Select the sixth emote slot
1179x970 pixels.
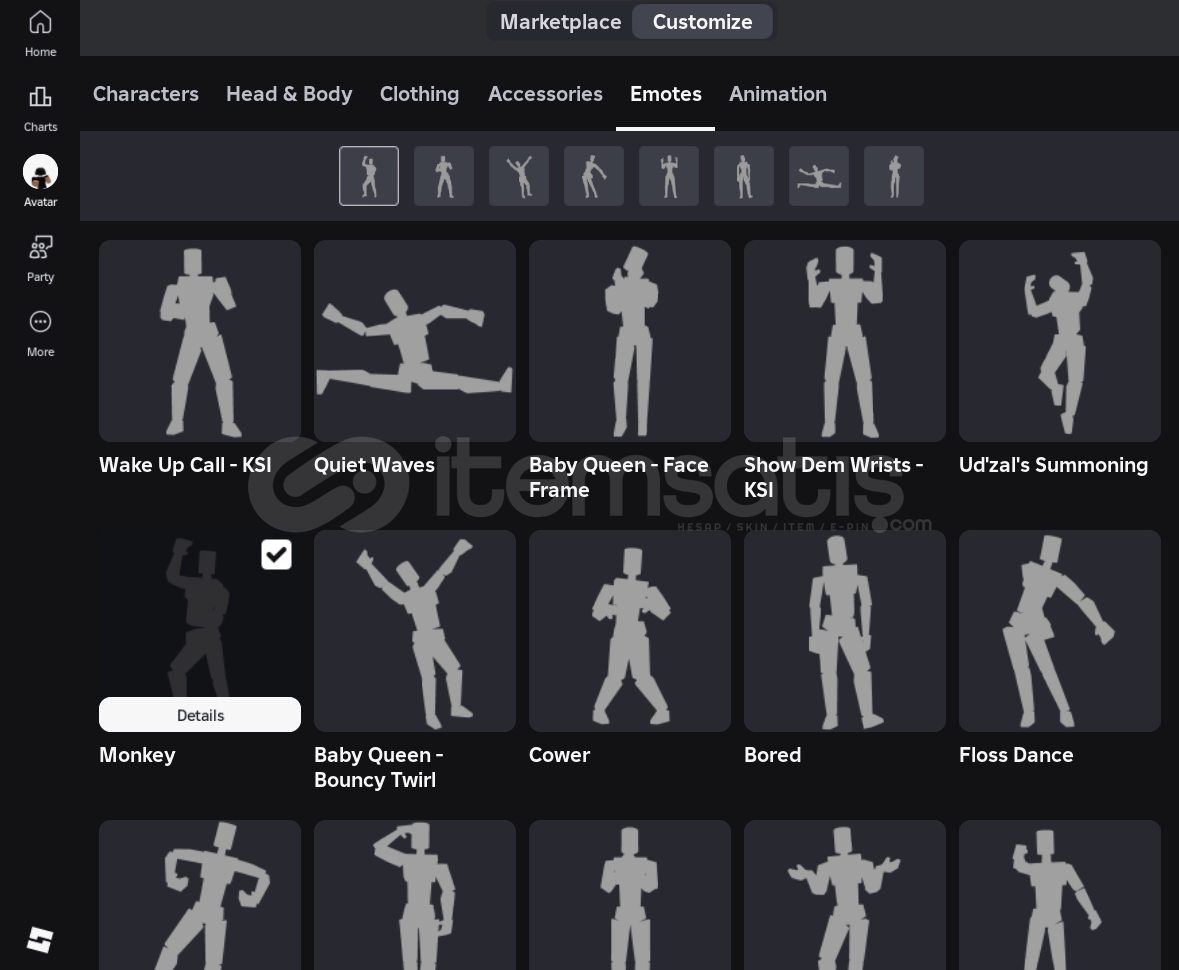(744, 176)
